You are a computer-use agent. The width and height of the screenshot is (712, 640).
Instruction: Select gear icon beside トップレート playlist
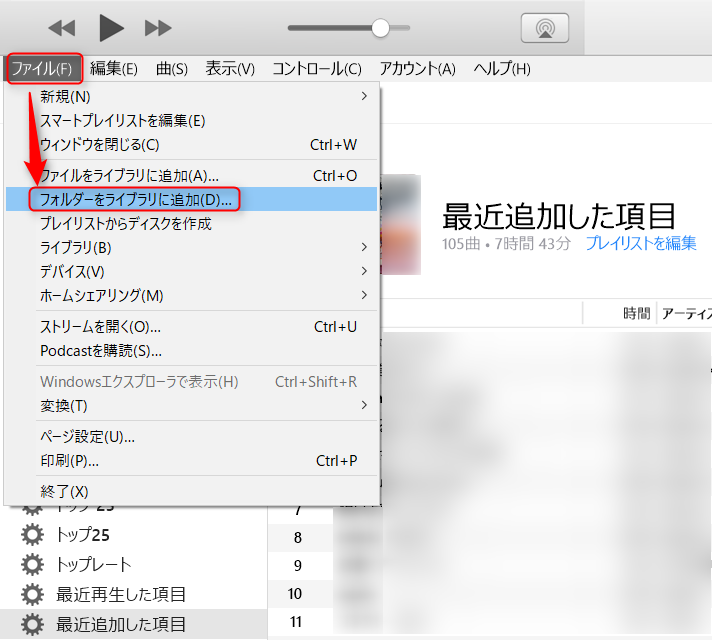pyautogui.click(x=33, y=564)
